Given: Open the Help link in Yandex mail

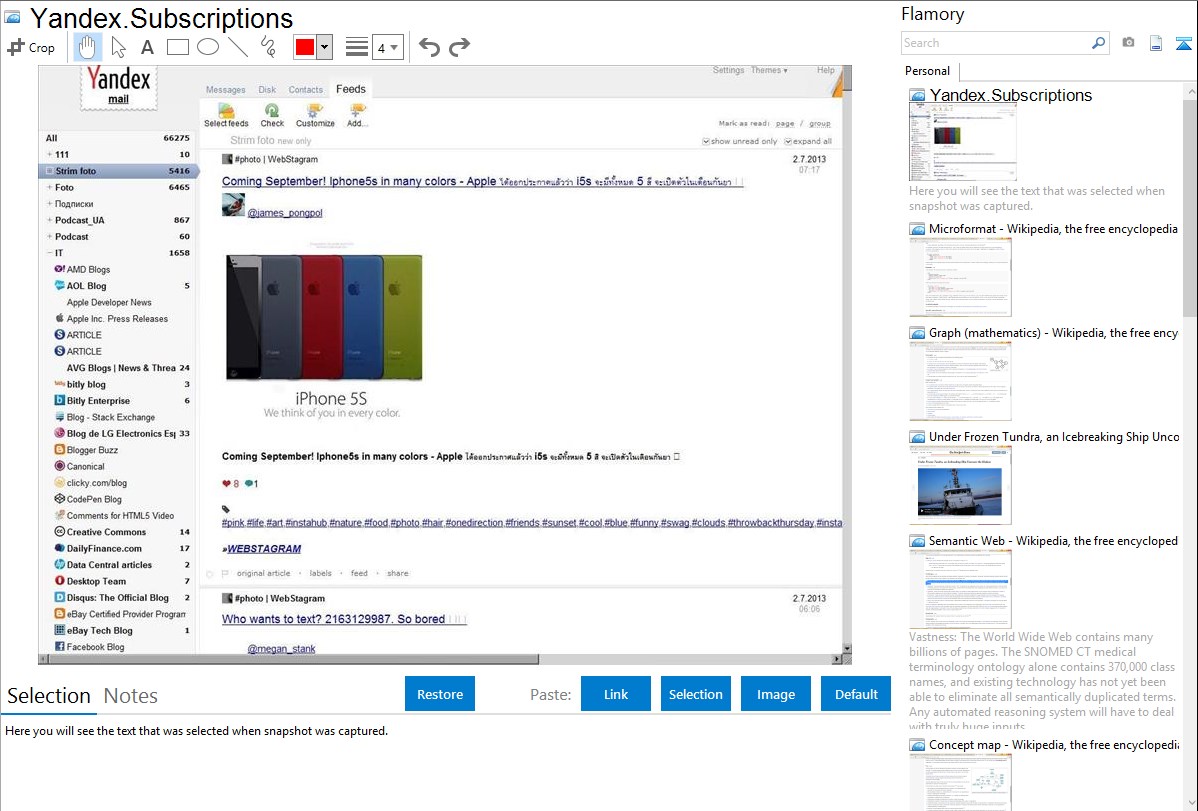Looking at the screenshot, I should click(x=825, y=70).
